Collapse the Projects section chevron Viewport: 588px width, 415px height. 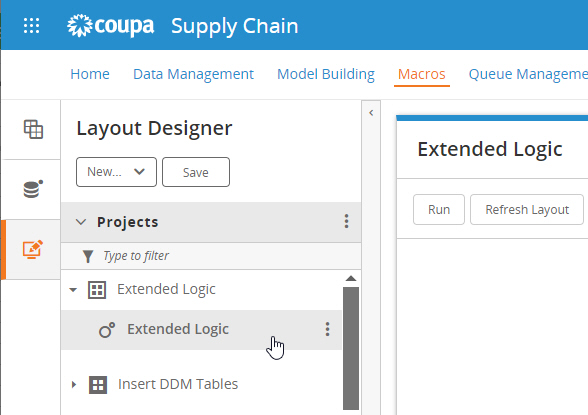click(x=81, y=222)
